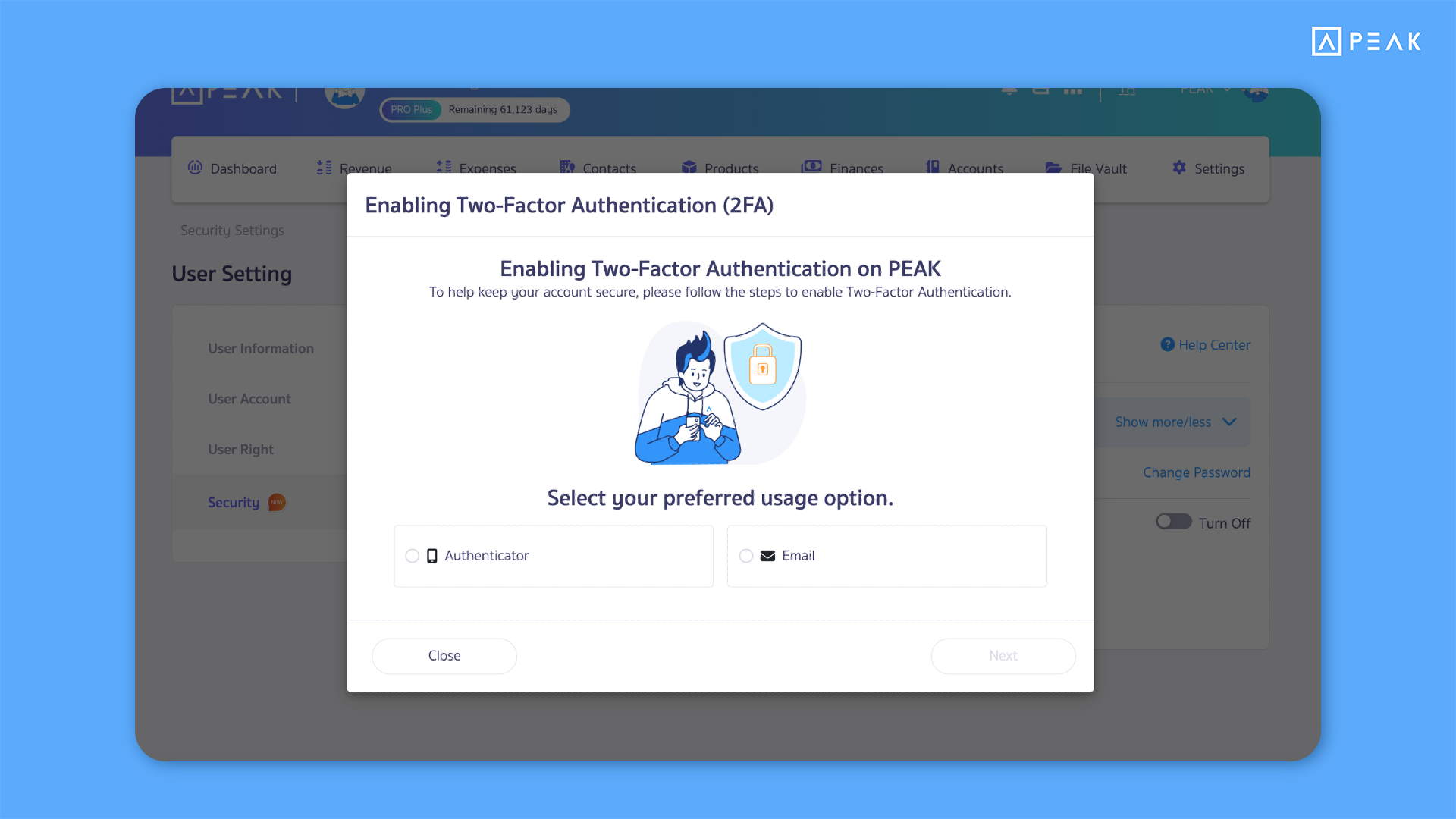The width and height of the screenshot is (1456, 819).
Task: Click the Security Settings breadcrumb
Action: (232, 231)
